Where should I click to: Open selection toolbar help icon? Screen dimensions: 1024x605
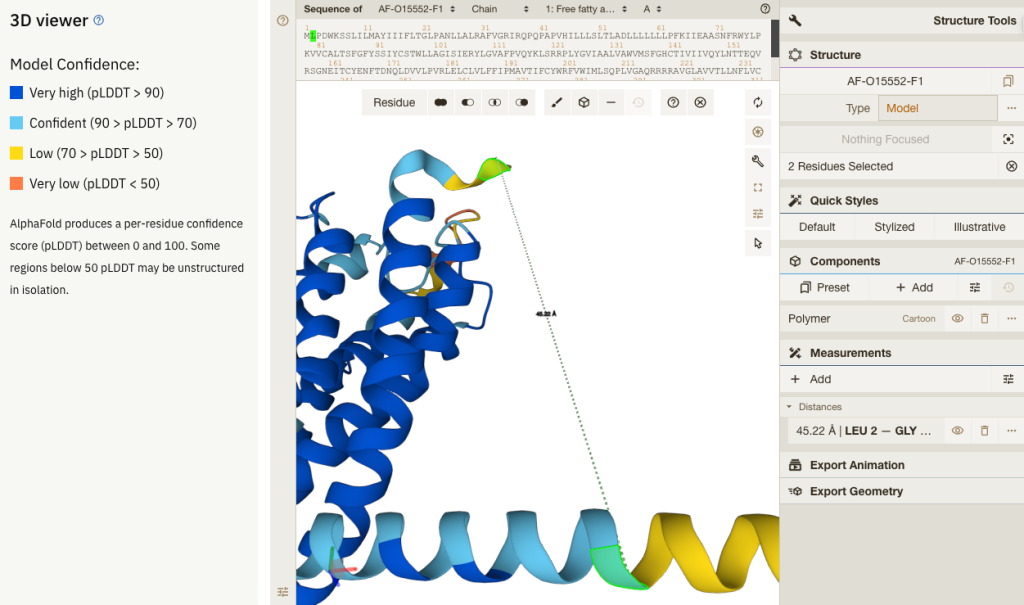pyautogui.click(x=673, y=103)
